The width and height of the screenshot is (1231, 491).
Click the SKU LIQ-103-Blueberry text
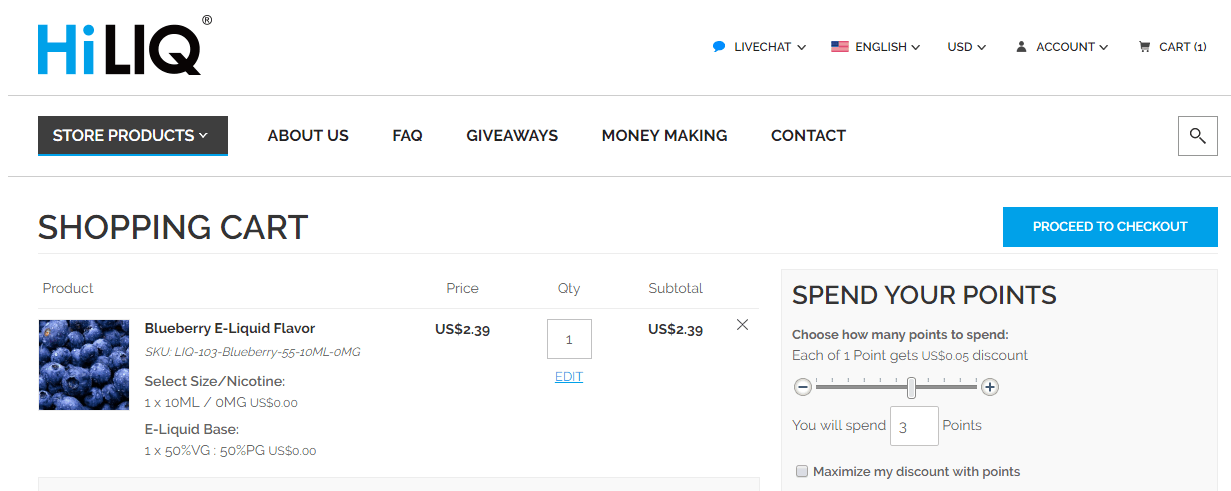[x=252, y=352]
